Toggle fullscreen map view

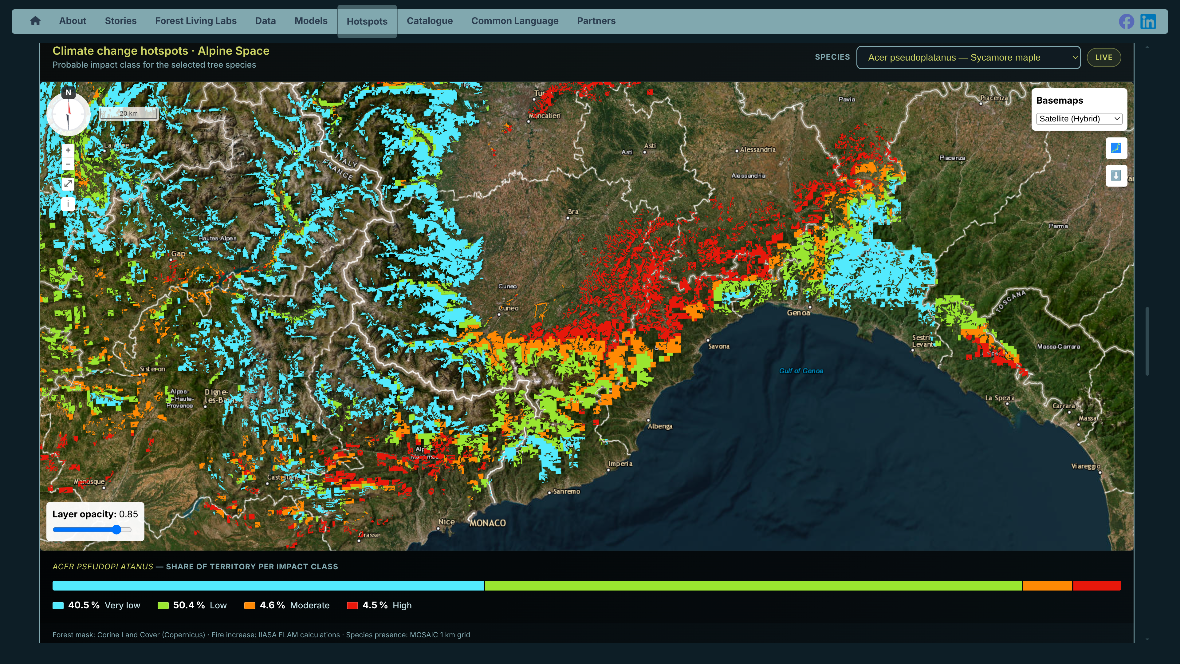68,184
